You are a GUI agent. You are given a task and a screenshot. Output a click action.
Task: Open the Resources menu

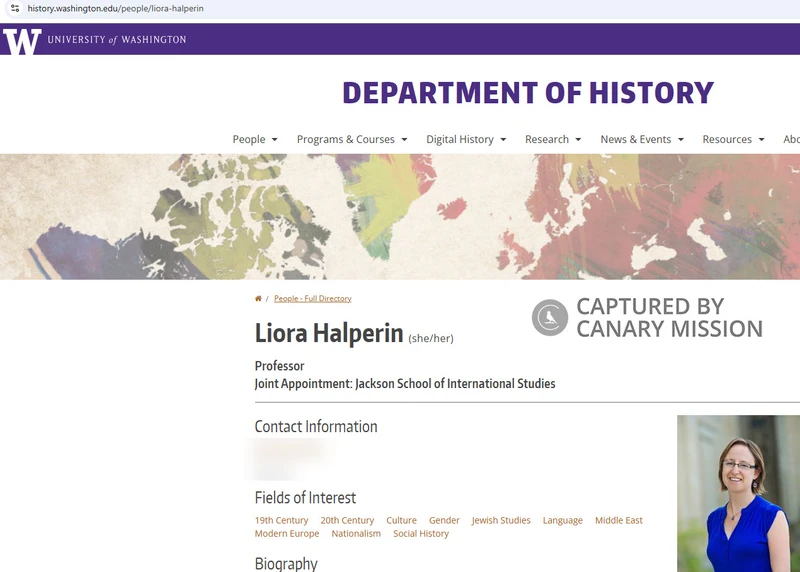click(727, 139)
